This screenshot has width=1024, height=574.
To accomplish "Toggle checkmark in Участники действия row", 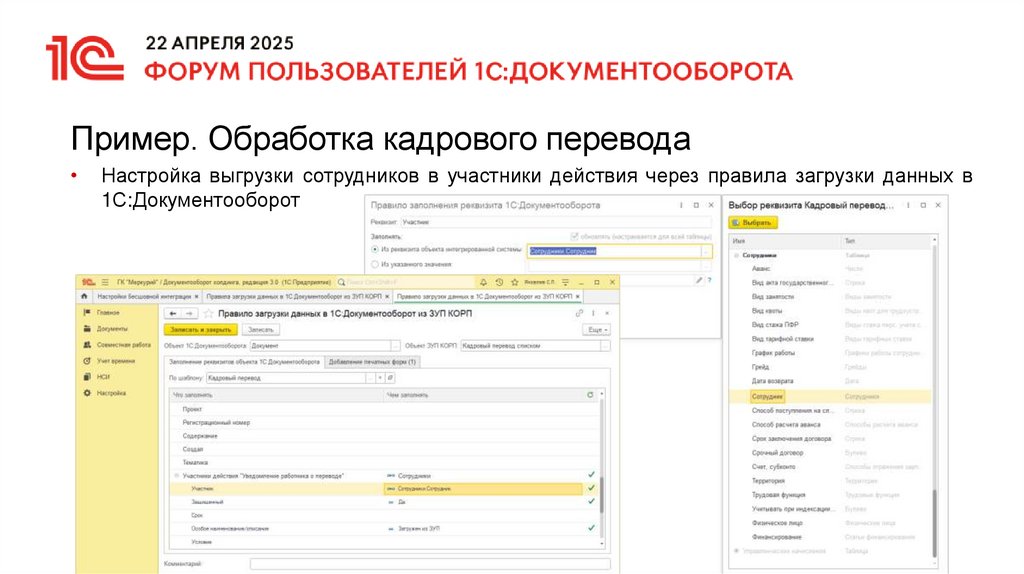I will point(591,475).
